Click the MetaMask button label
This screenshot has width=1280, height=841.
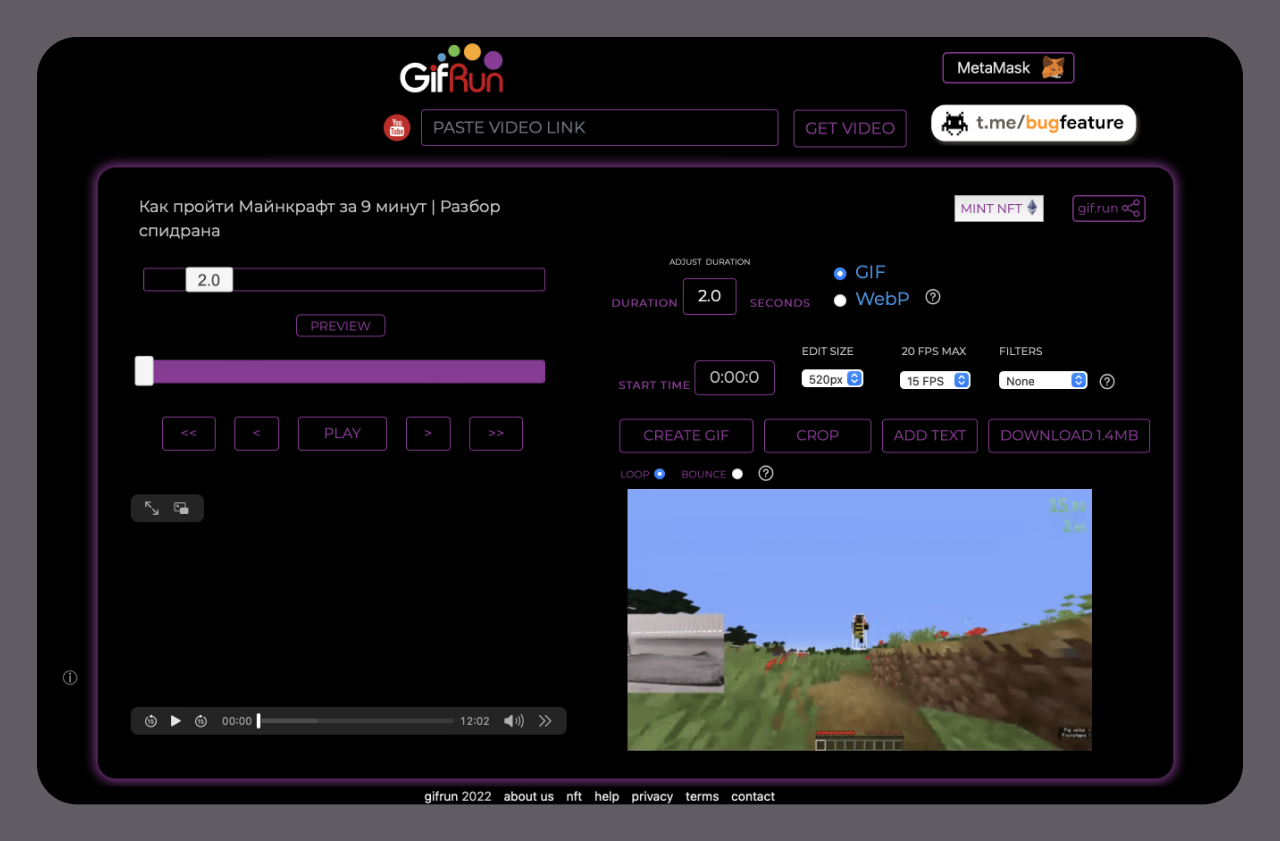[993, 68]
